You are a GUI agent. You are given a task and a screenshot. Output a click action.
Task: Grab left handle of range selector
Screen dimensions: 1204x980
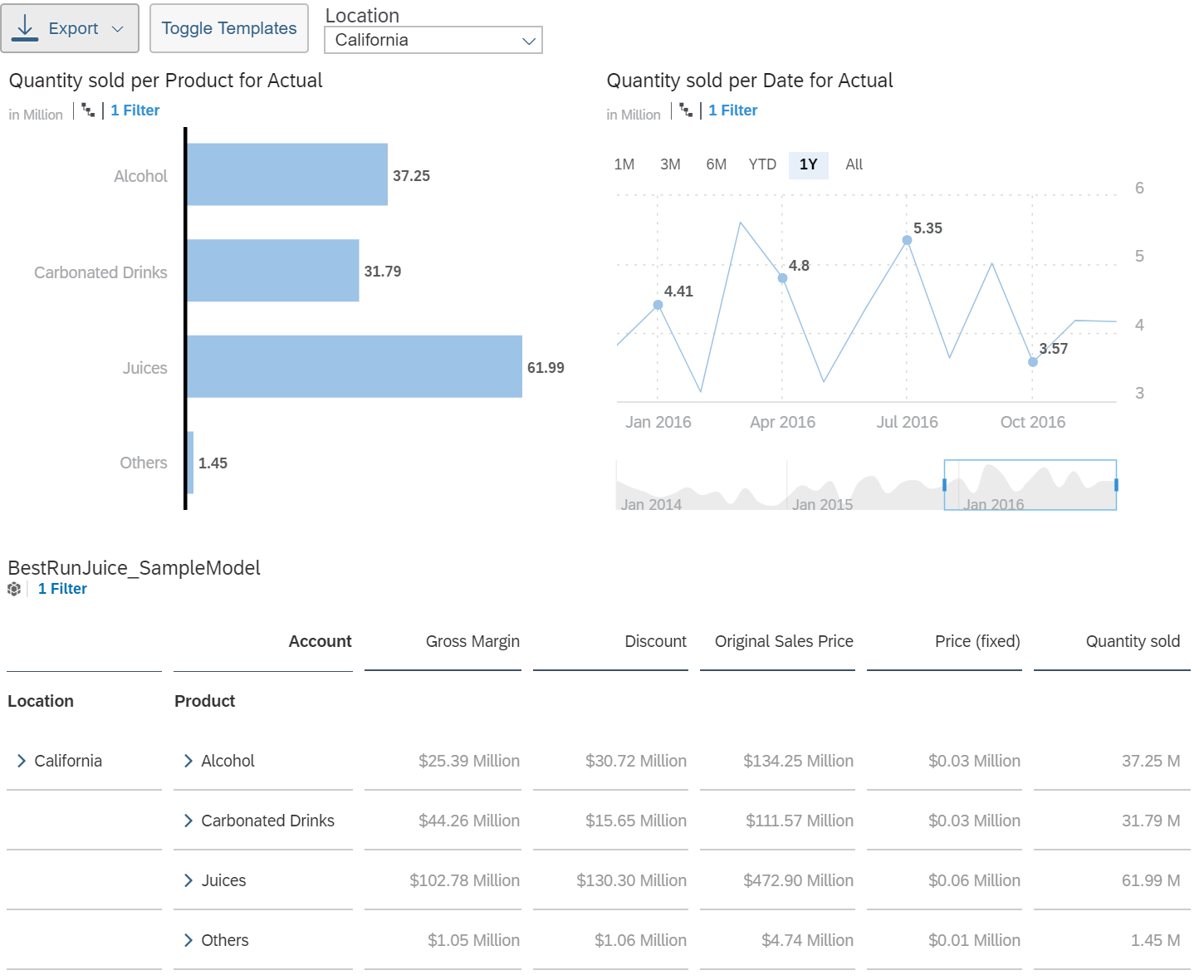point(944,485)
